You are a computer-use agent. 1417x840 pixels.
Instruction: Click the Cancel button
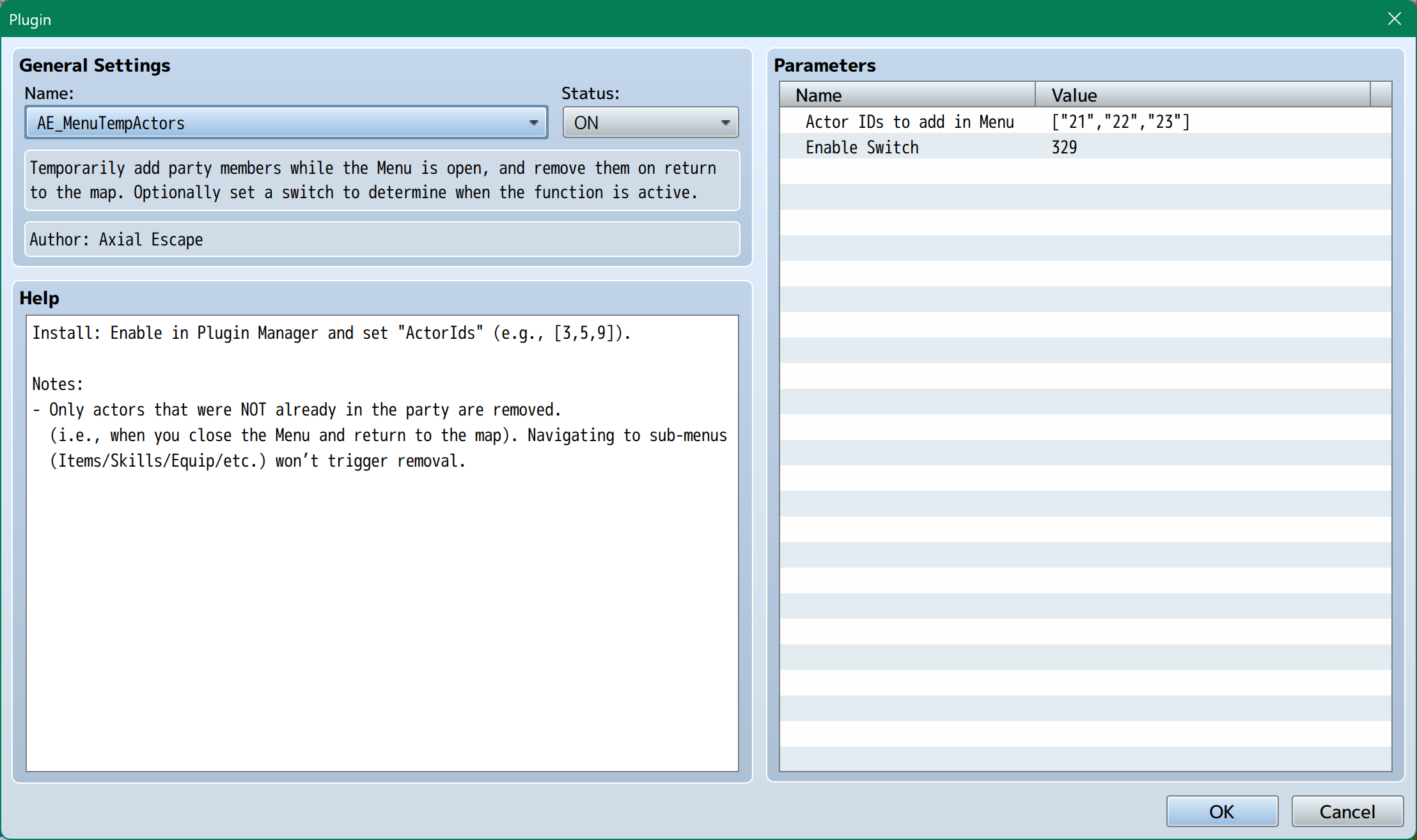pyautogui.click(x=1347, y=811)
